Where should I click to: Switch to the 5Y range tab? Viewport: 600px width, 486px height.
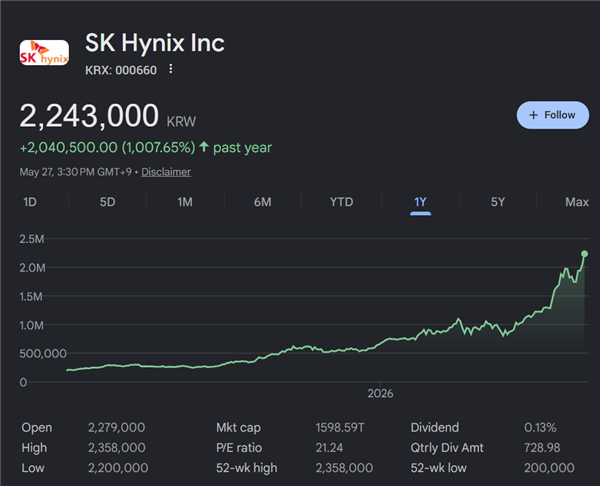(x=498, y=202)
